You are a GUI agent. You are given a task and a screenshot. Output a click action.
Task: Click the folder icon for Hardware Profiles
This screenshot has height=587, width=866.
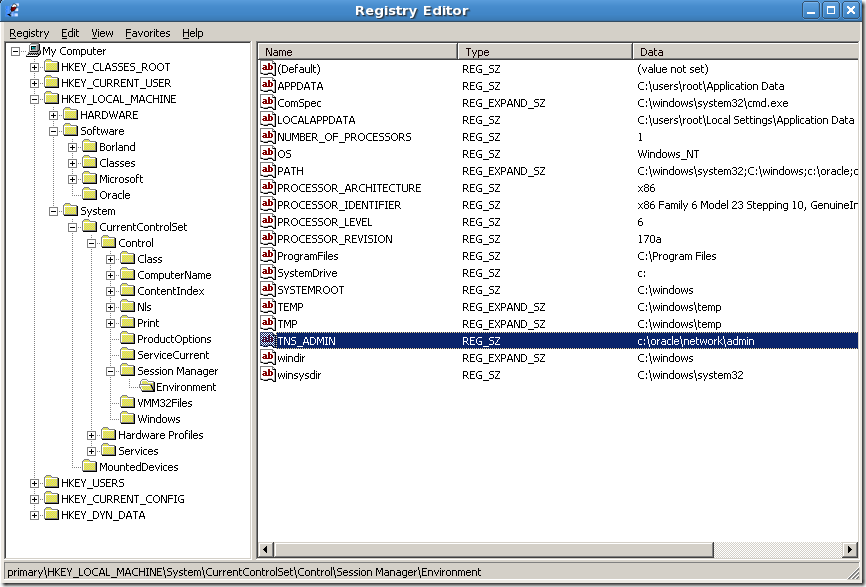[108, 435]
